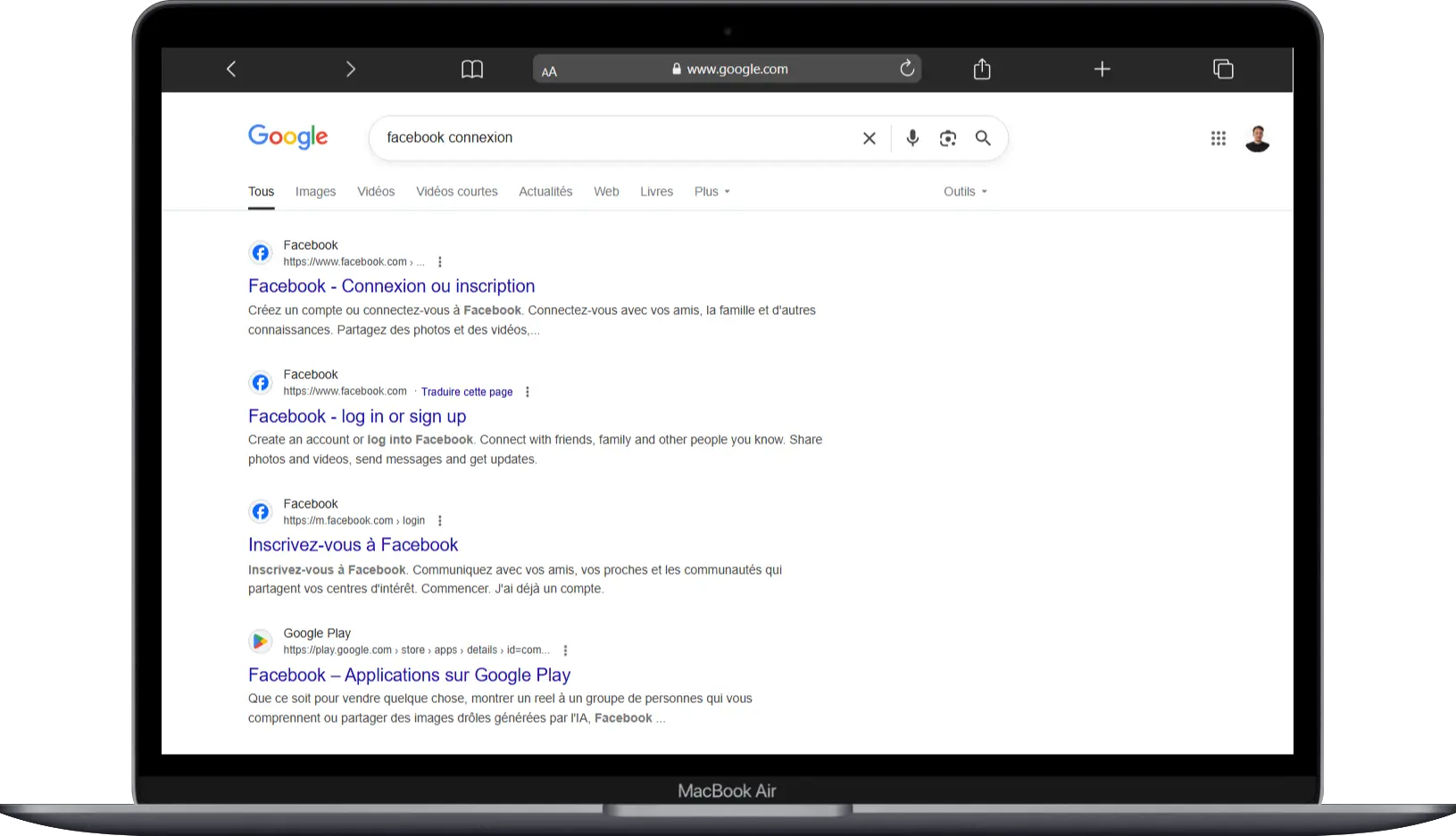Click Facebook favicon of 'Connexion ou inscription' result
Viewport: 1456px width, 836px height.
[x=261, y=253]
